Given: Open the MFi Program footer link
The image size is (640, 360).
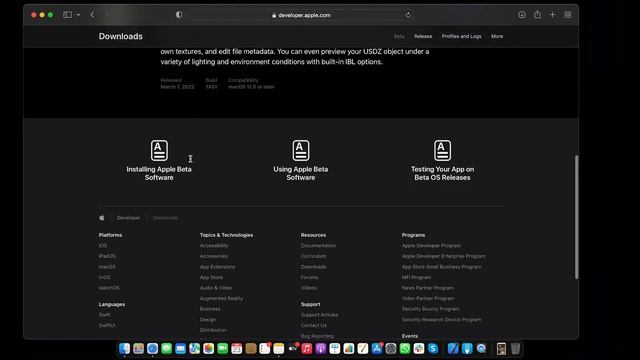Looking at the screenshot, I should tap(416, 277).
